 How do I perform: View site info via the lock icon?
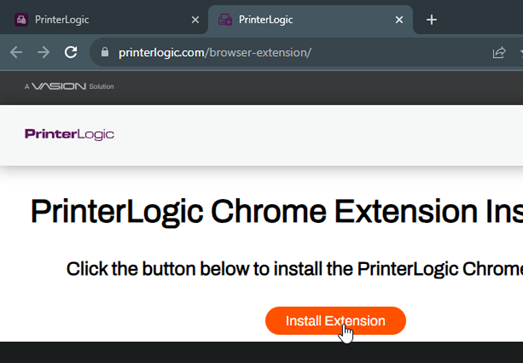pos(105,52)
